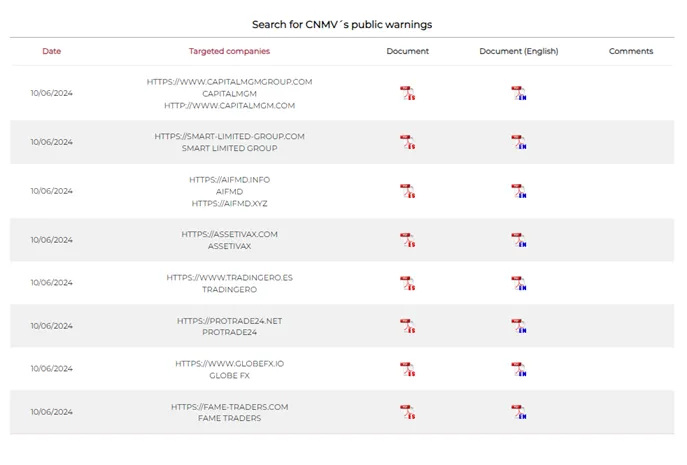Open English PDF for FAME TRADERS warning
The height and width of the screenshot is (465, 687).
(519, 412)
